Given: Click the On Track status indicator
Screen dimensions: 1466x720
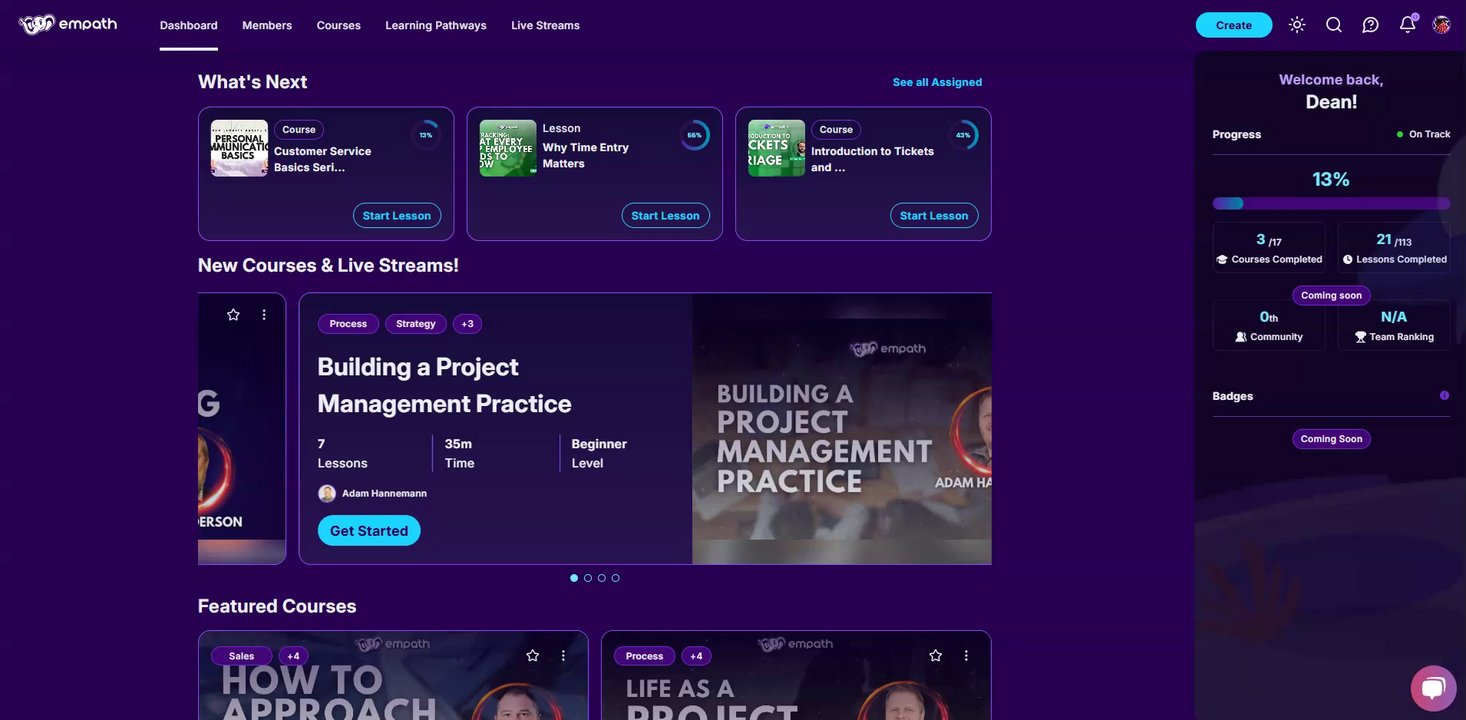Looking at the screenshot, I should pos(1424,134).
